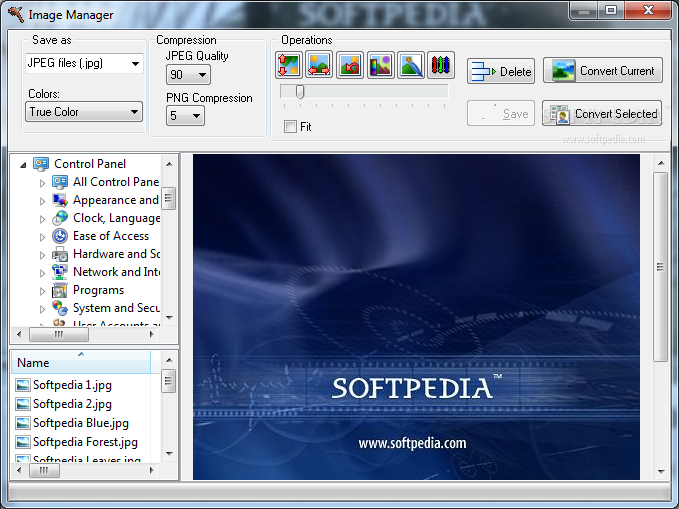The height and width of the screenshot is (509, 679).
Task: Click the folder tree horizontal scroll right arrow
Action: (151, 334)
